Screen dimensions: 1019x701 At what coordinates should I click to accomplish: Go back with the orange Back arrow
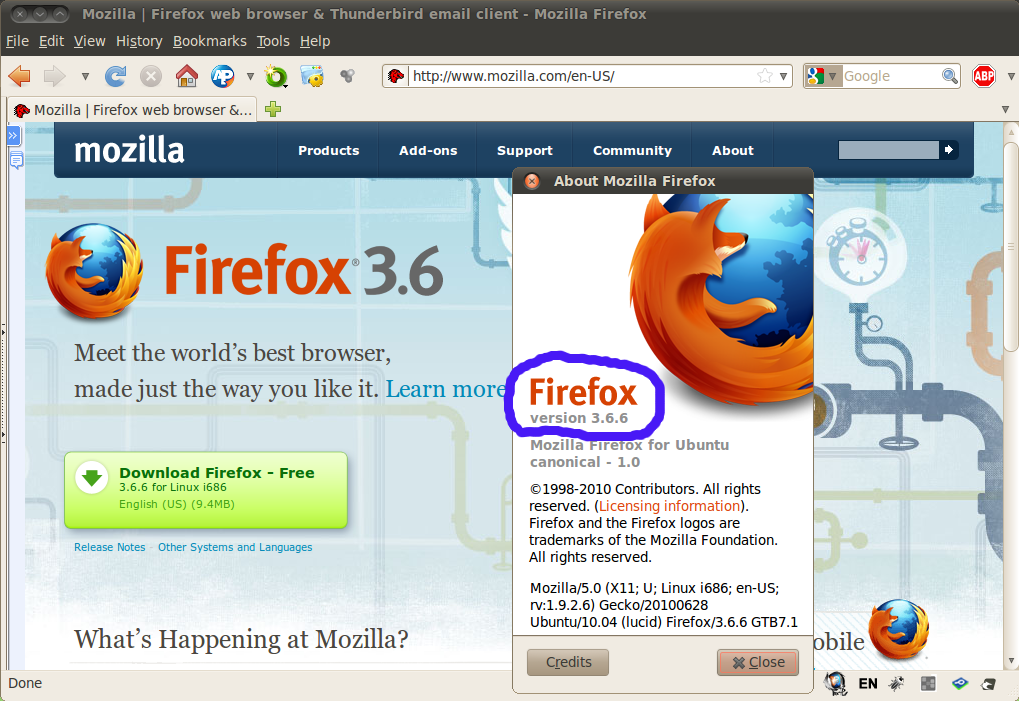[19, 76]
